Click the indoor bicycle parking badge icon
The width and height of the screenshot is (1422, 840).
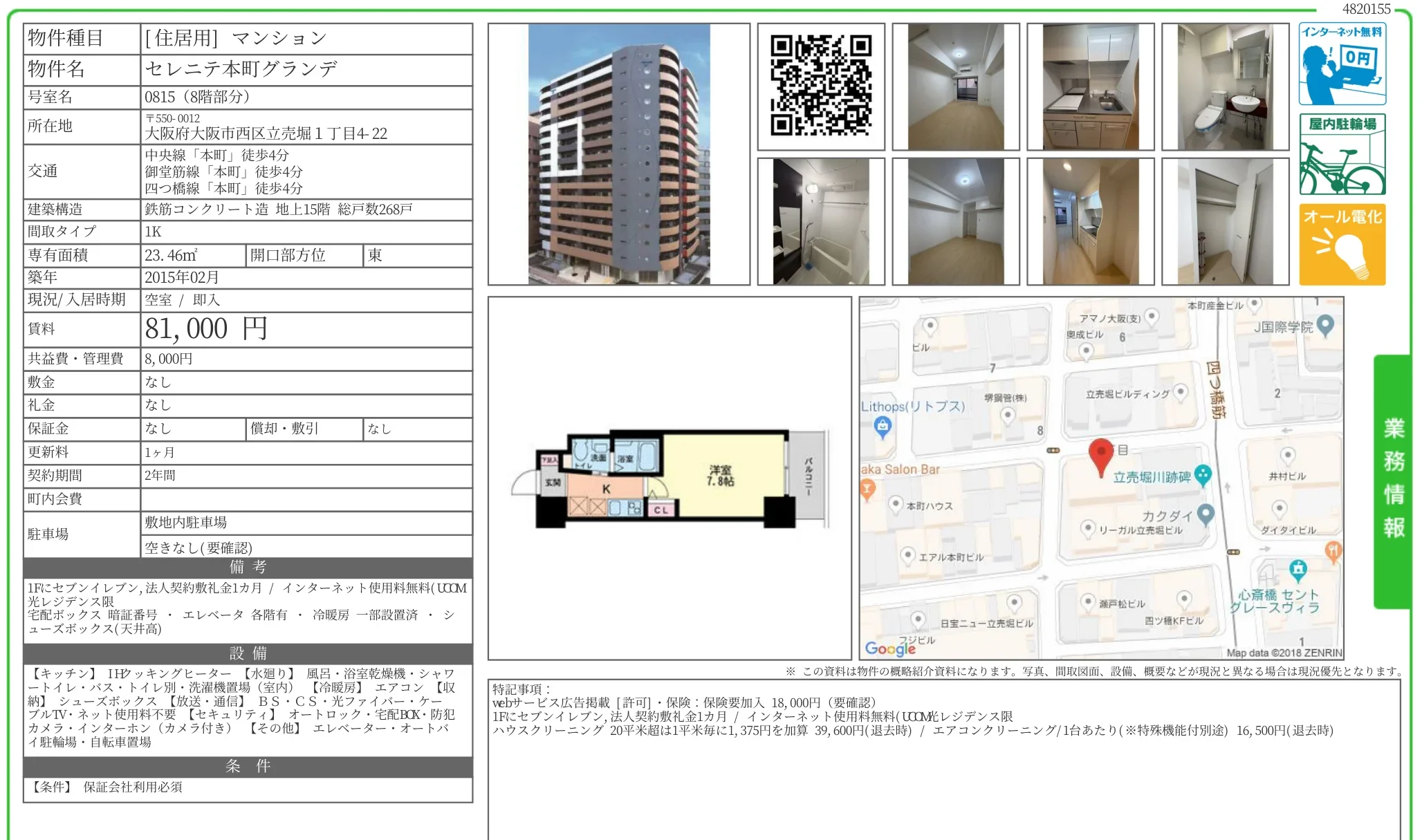[x=1342, y=154]
